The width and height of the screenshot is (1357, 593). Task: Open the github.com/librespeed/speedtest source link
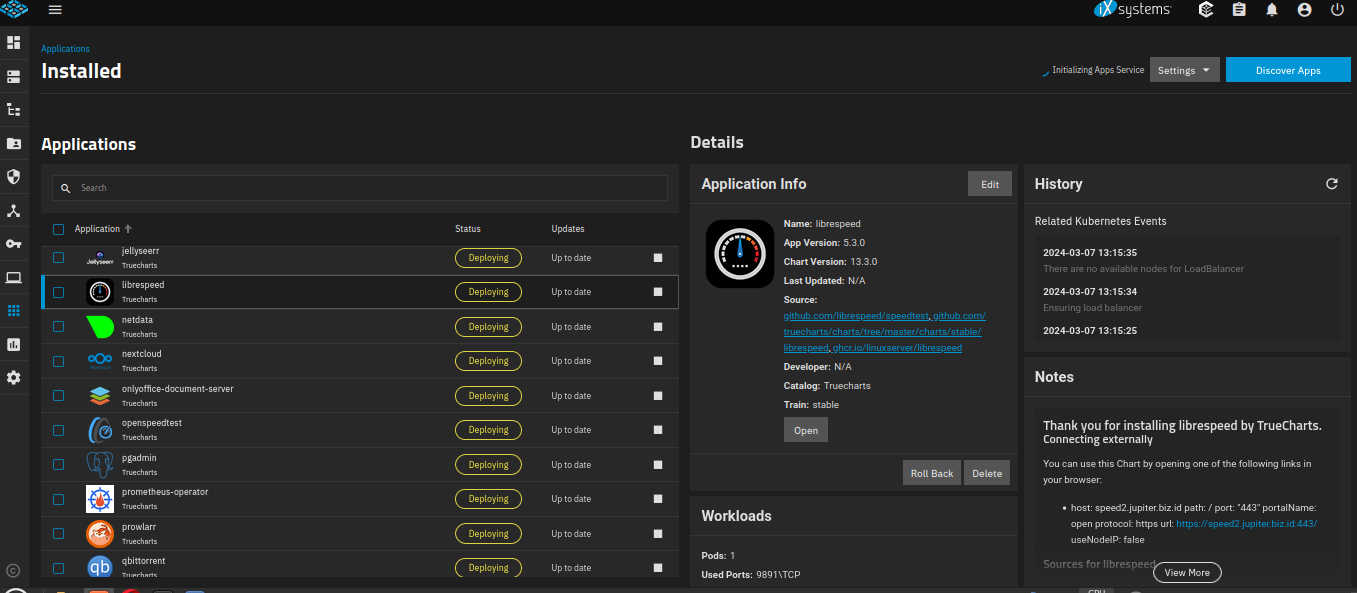tap(855, 316)
